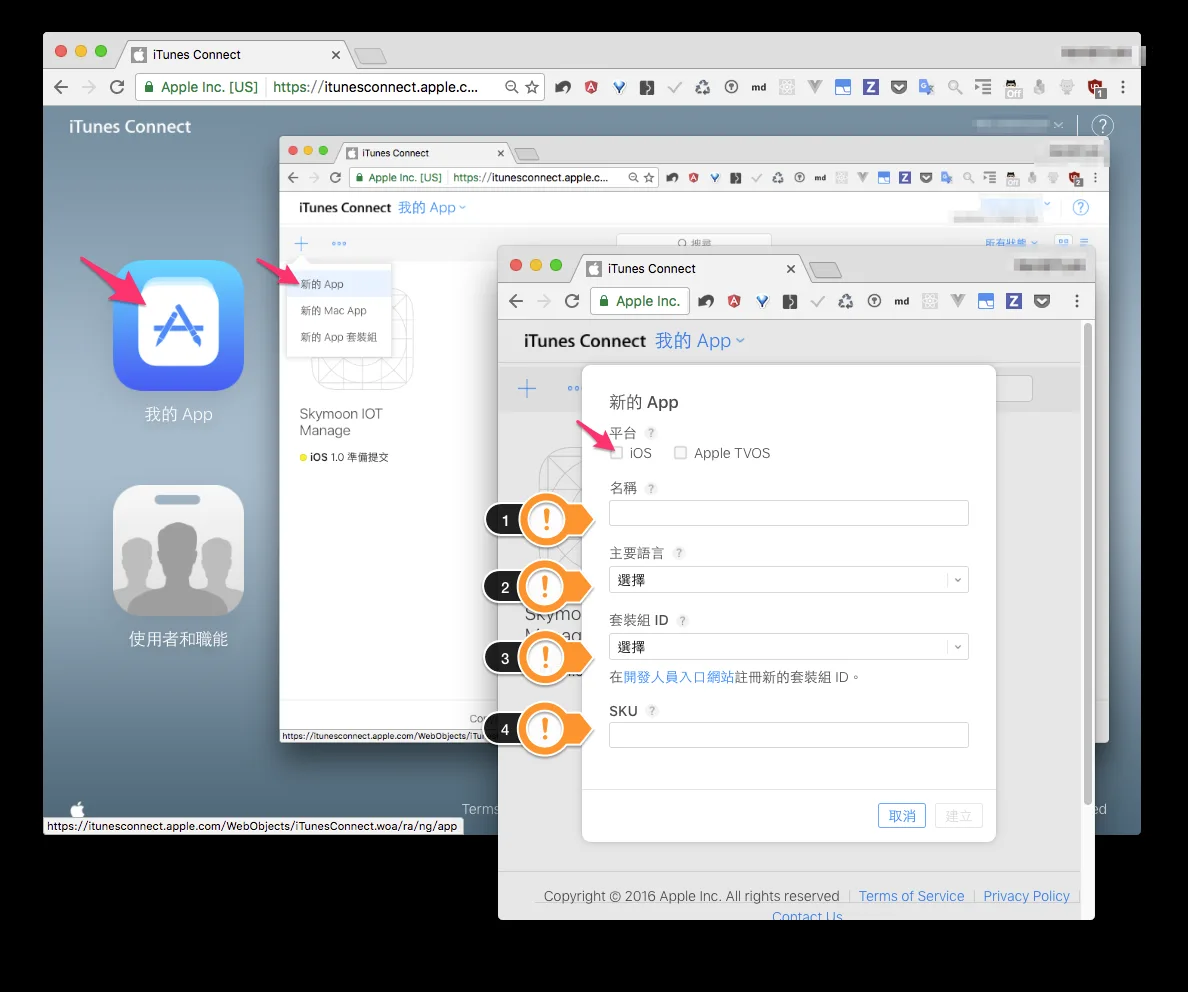Viewport: 1188px width, 992px height.
Task: Click the plus icon behind the 新的 App dialog
Action: point(527,389)
